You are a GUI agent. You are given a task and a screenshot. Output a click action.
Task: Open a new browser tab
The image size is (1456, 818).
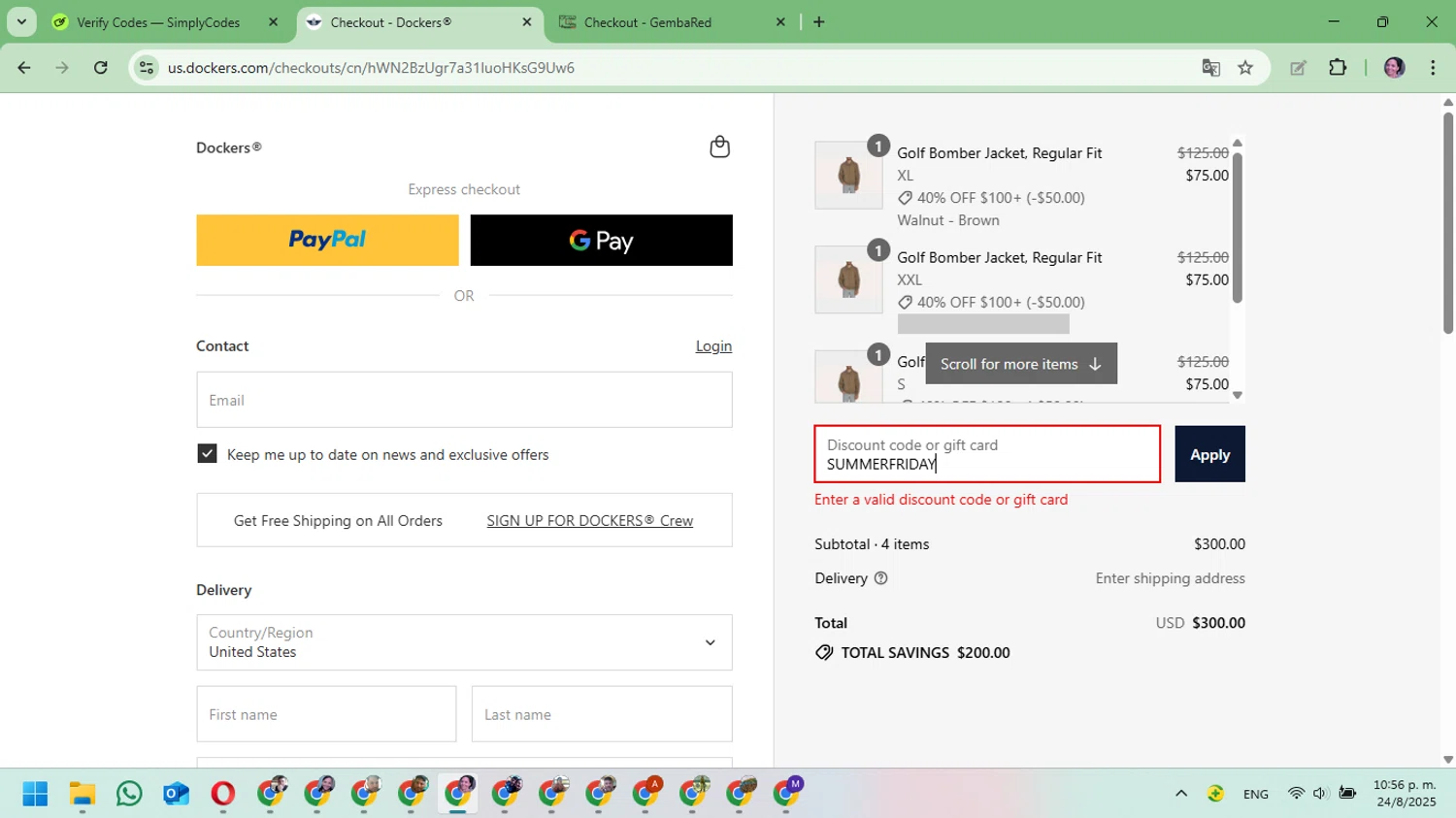pos(819,22)
